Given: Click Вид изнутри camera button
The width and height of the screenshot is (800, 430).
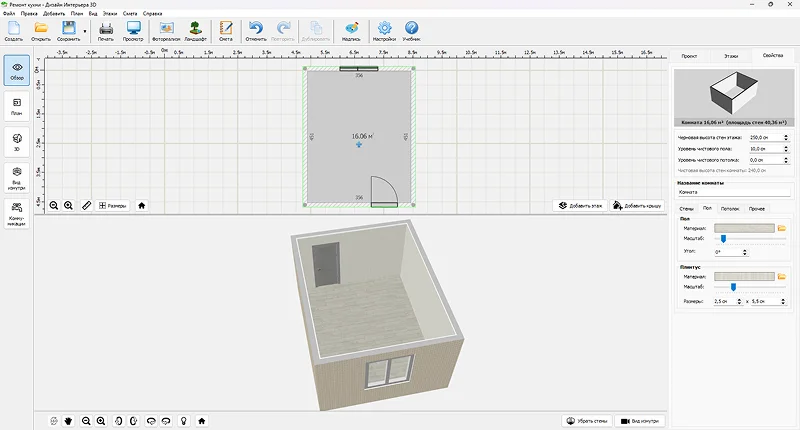Looking at the screenshot, I should (x=640, y=421).
